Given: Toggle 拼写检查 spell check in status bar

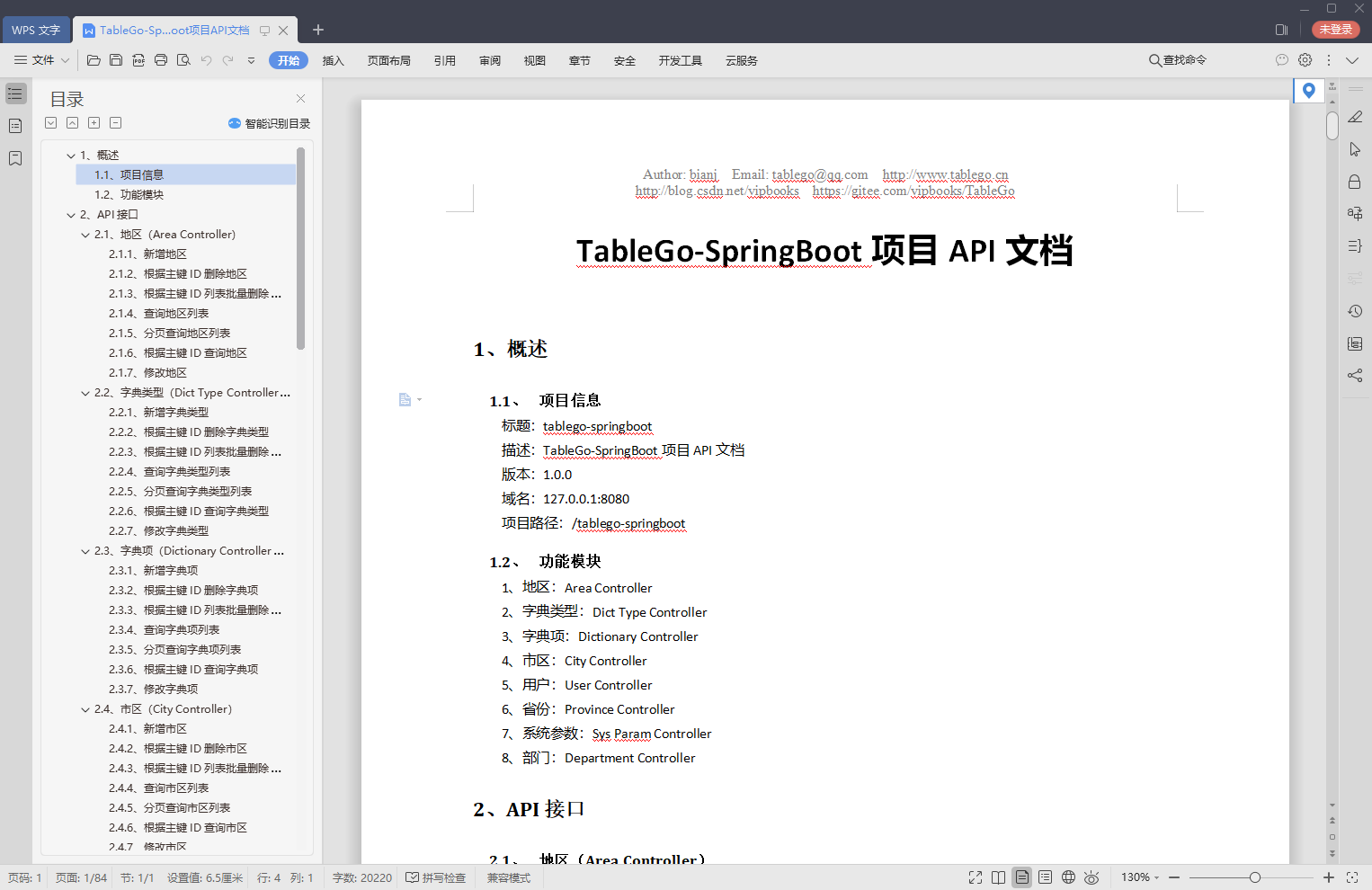Looking at the screenshot, I should tap(436, 877).
